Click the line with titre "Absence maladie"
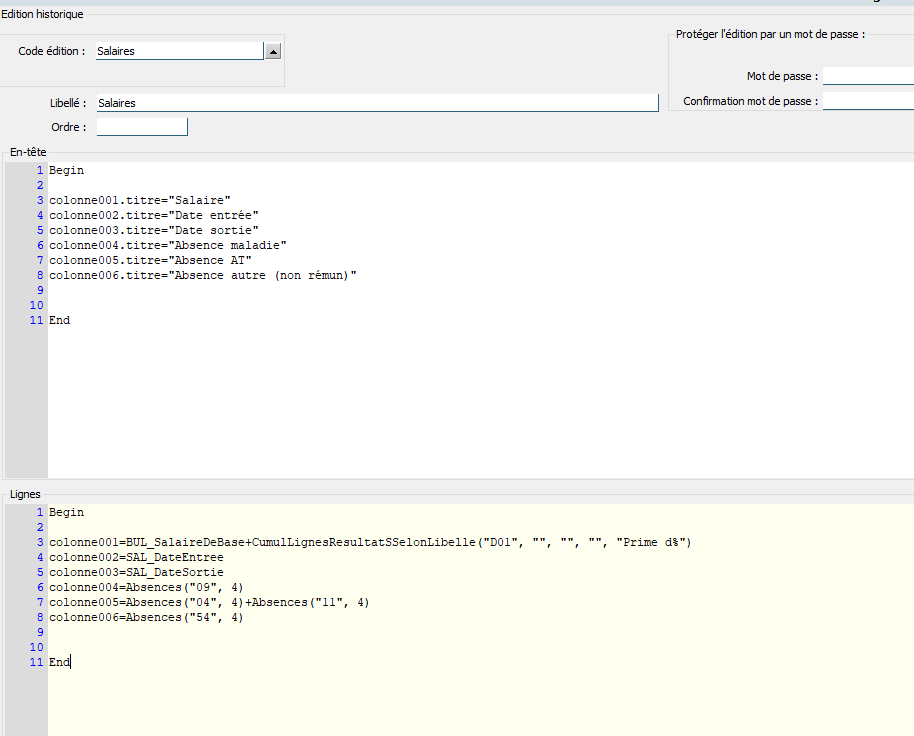The width and height of the screenshot is (914, 736). click(x=168, y=245)
